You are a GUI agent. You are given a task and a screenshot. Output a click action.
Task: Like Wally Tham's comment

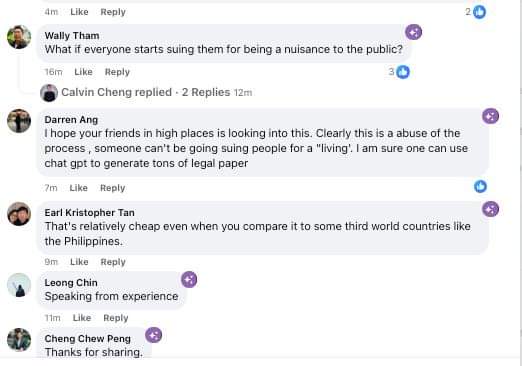[83, 72]
